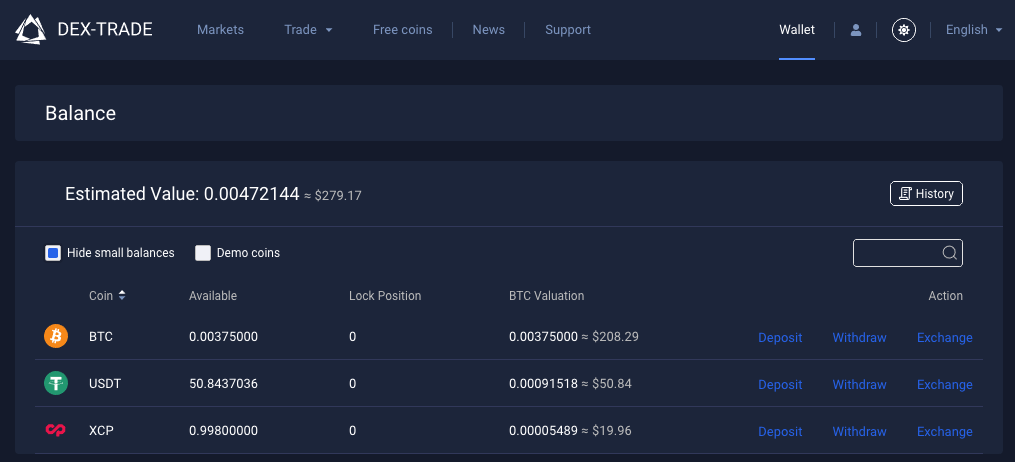The width and height of the screenshot is (1015, 462).
Task: Deposit USDT
Action: [x=780, y=384]
